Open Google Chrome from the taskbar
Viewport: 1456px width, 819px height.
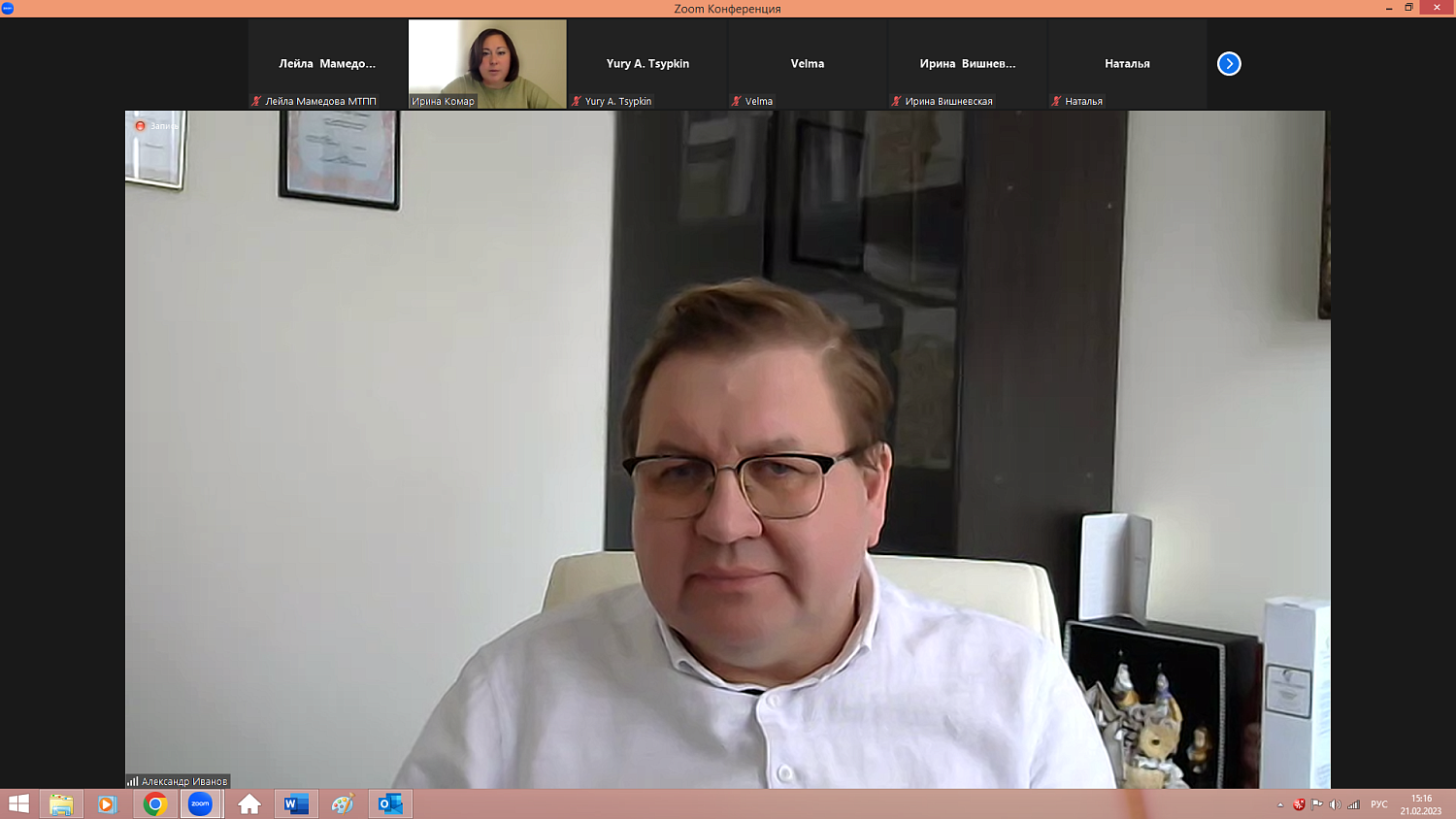click(154, 803)
